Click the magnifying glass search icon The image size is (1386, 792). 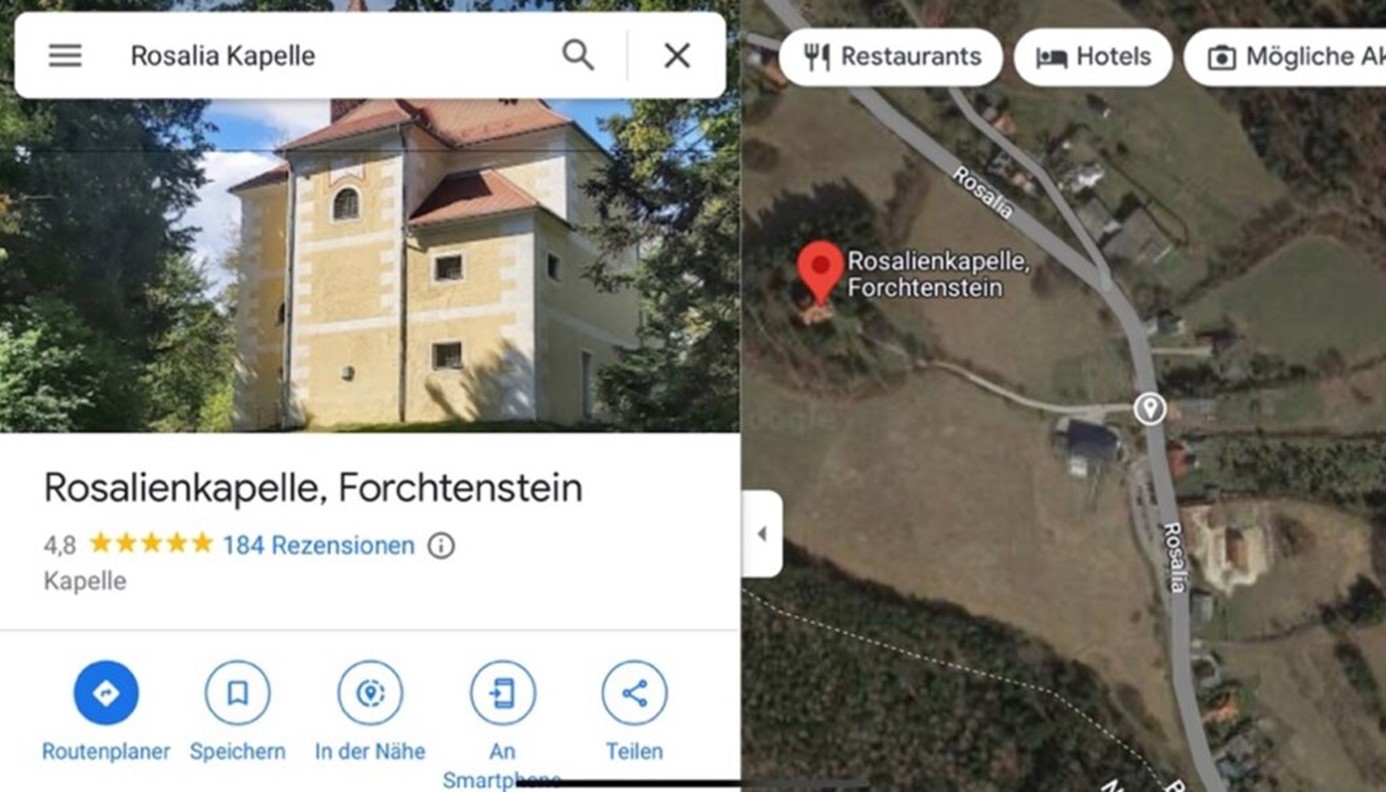click(578, 55)
